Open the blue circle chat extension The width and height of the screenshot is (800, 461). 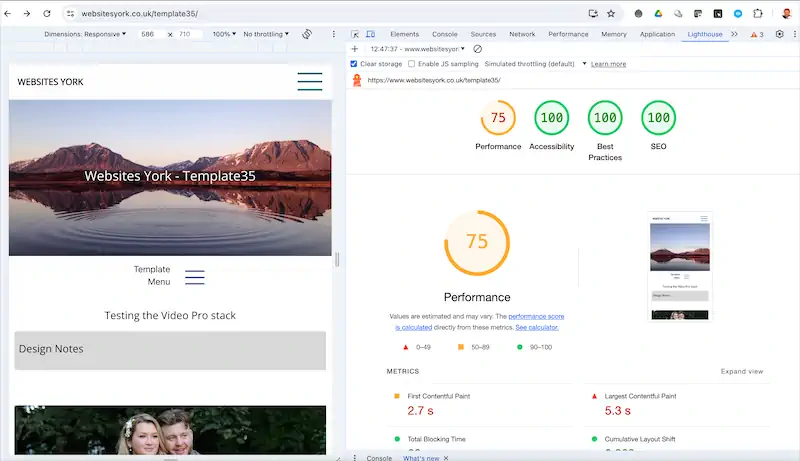point(738,14)
